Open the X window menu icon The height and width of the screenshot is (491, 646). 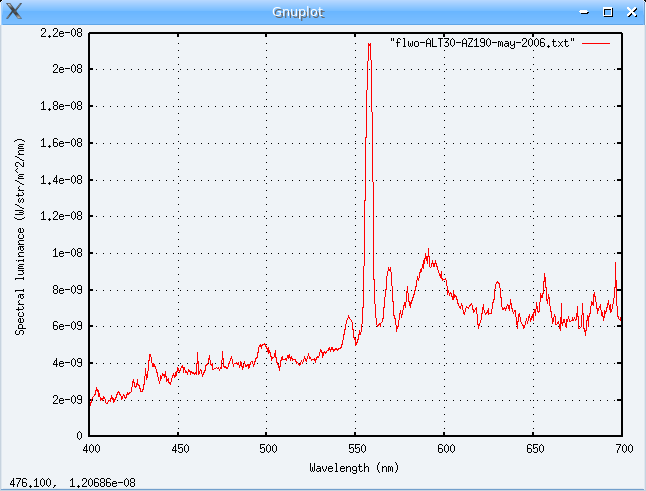[13, 12]
